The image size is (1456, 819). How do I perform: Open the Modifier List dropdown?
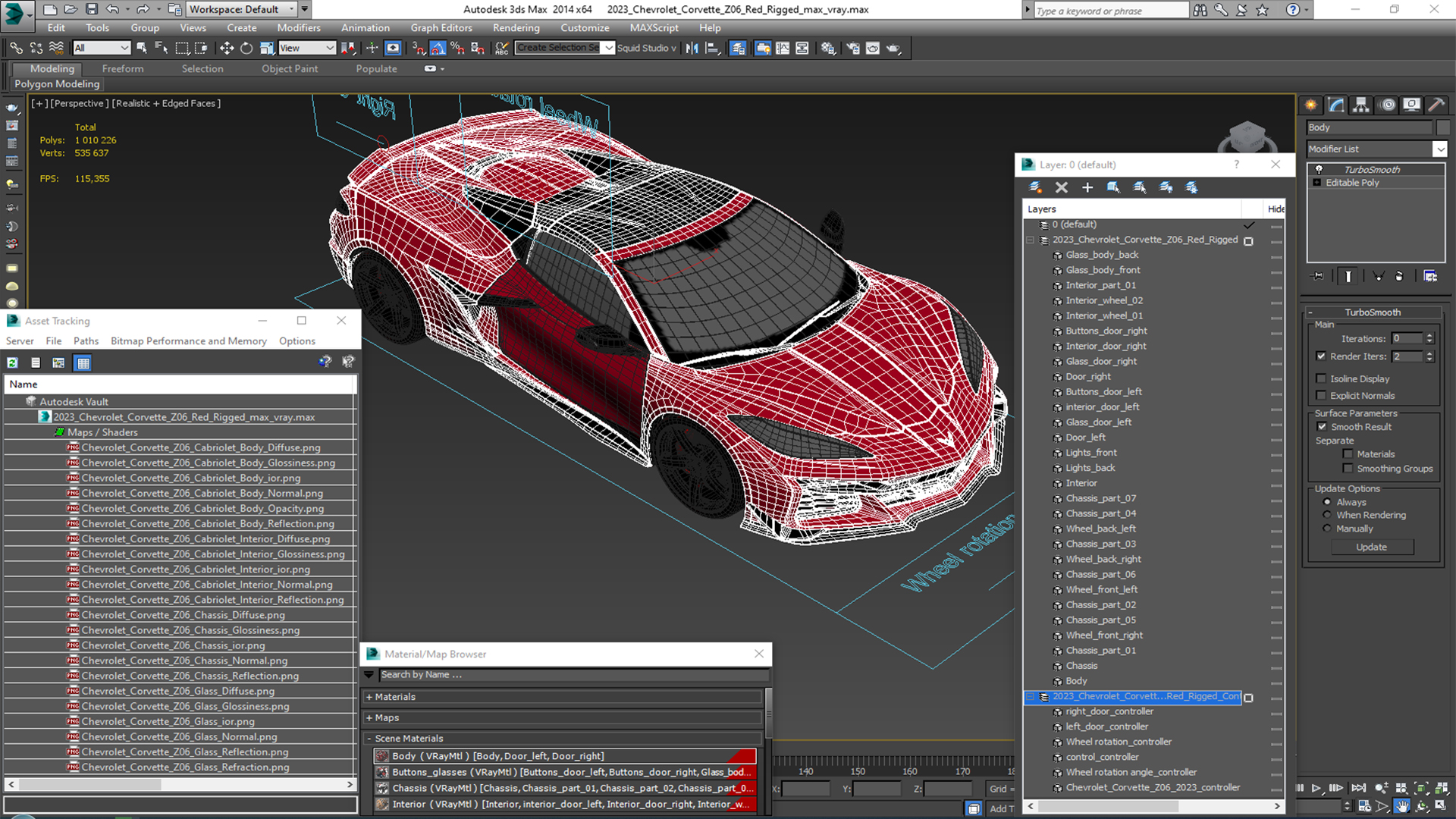pyautogui.click(x=1440, y=149)
